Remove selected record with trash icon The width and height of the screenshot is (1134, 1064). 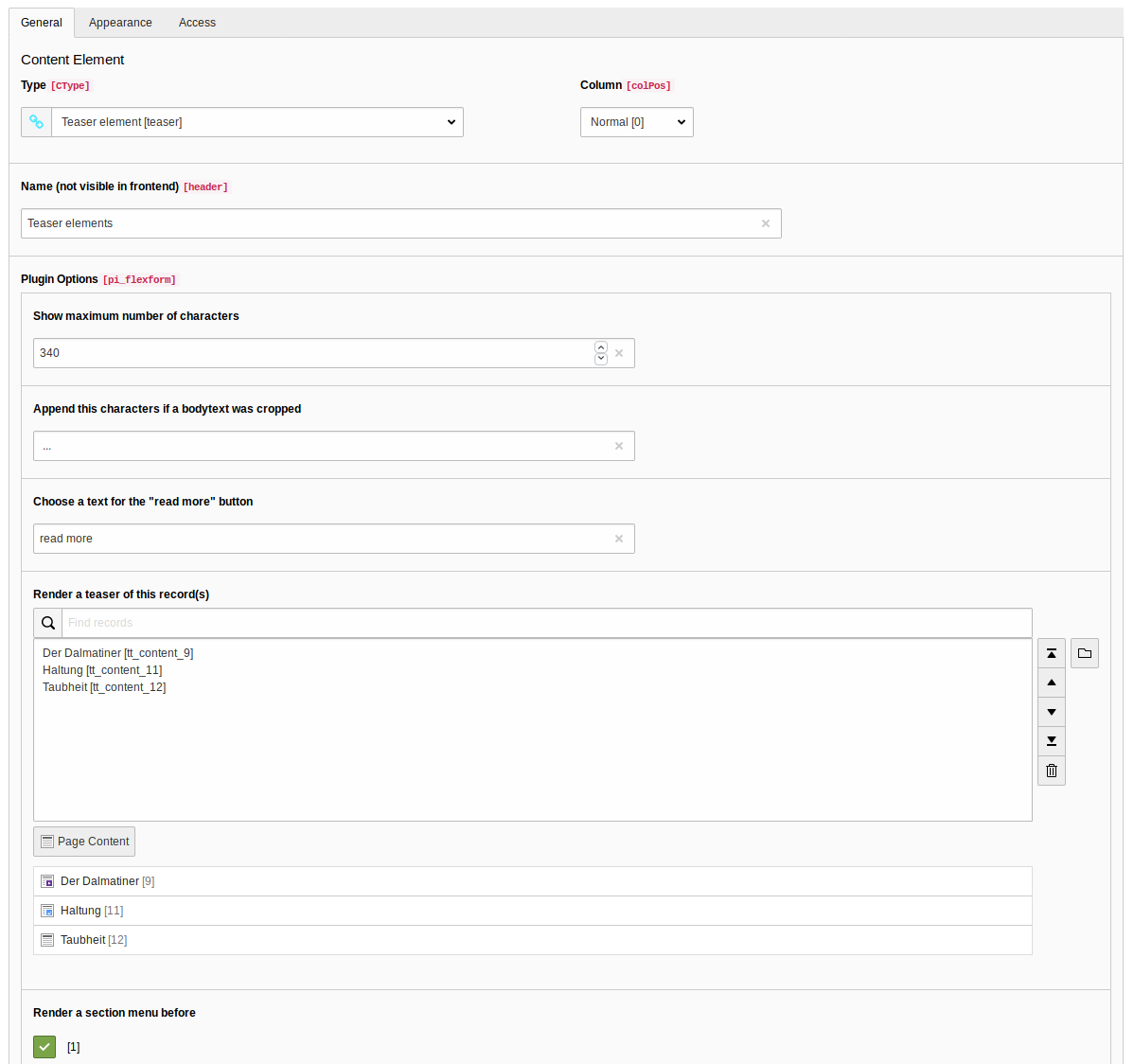tap(1052, 771)
